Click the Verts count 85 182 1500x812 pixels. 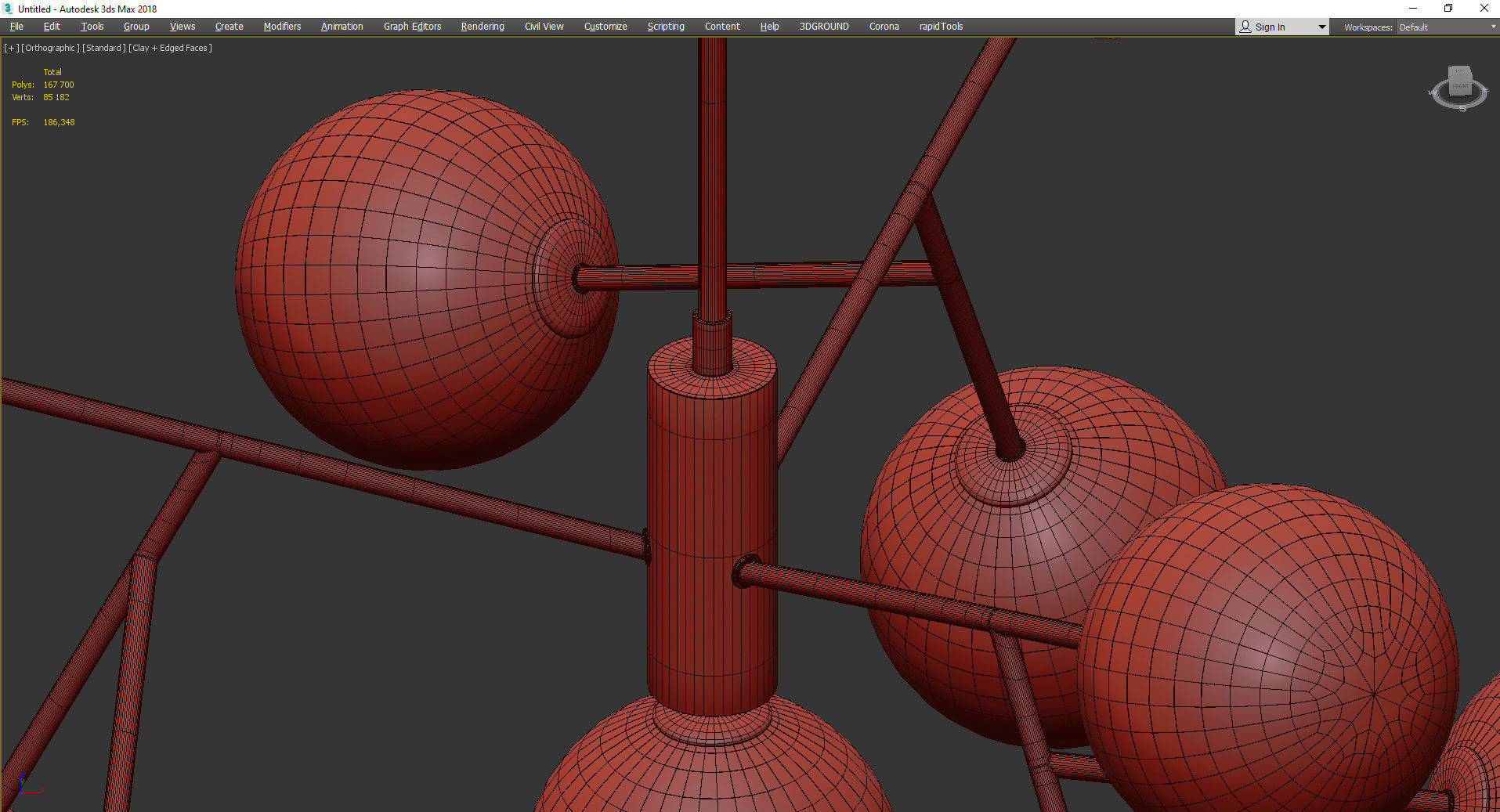(x=56, y=97)
